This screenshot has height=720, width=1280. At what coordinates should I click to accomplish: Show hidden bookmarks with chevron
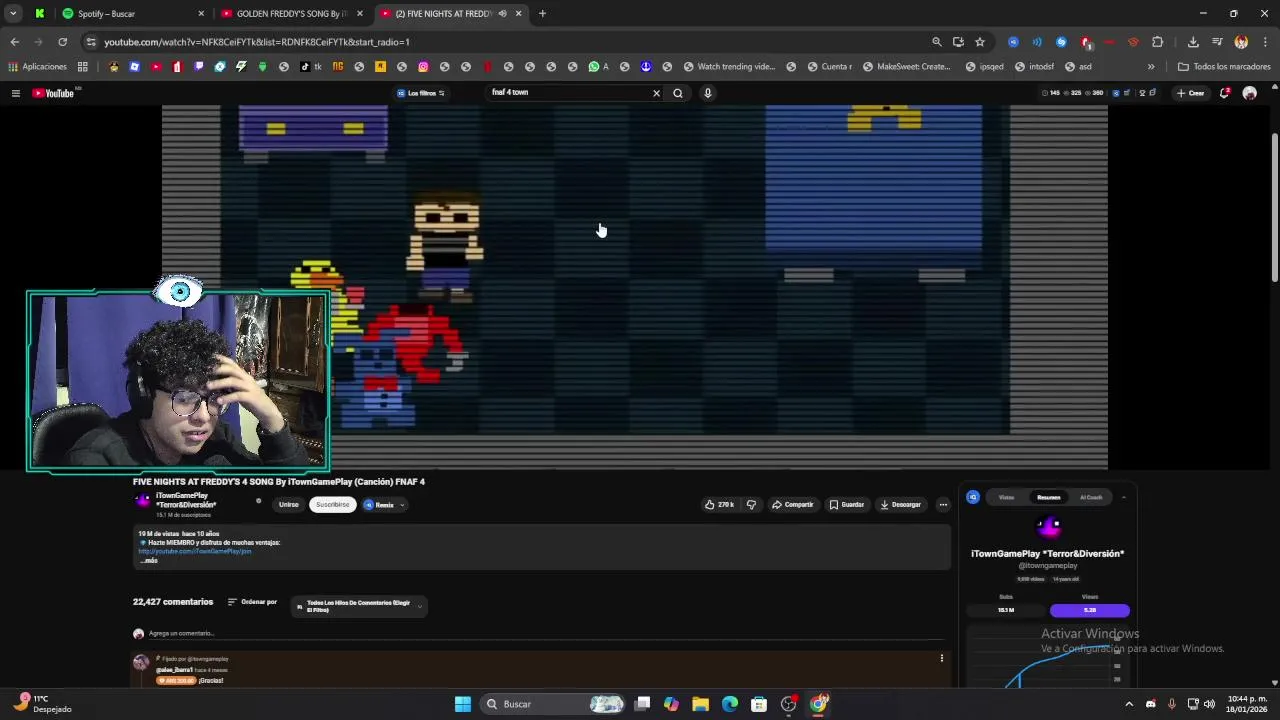tap(1151, 67)
